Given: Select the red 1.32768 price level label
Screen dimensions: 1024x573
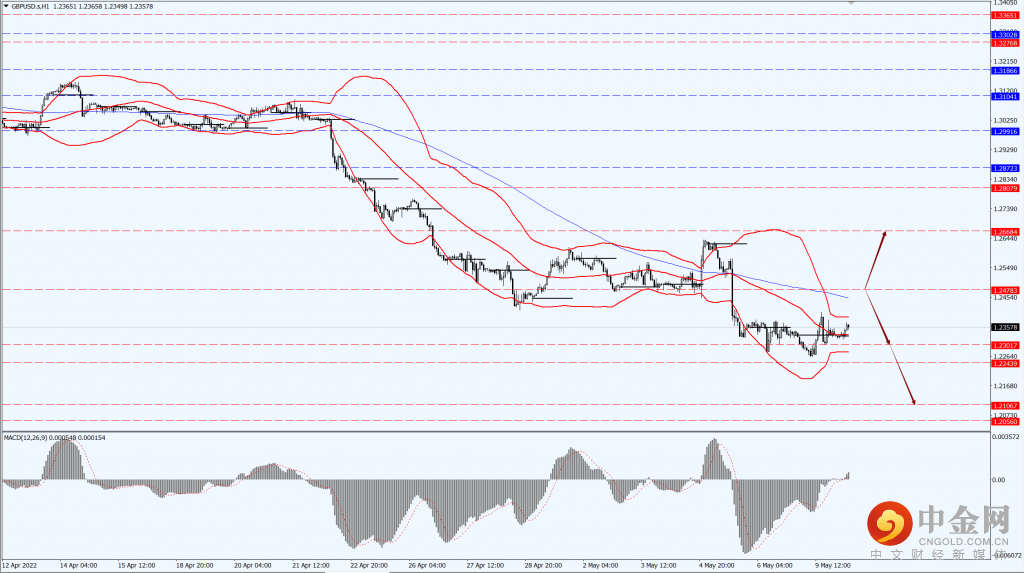Looking at the screenshot, I should point(1004,43).
